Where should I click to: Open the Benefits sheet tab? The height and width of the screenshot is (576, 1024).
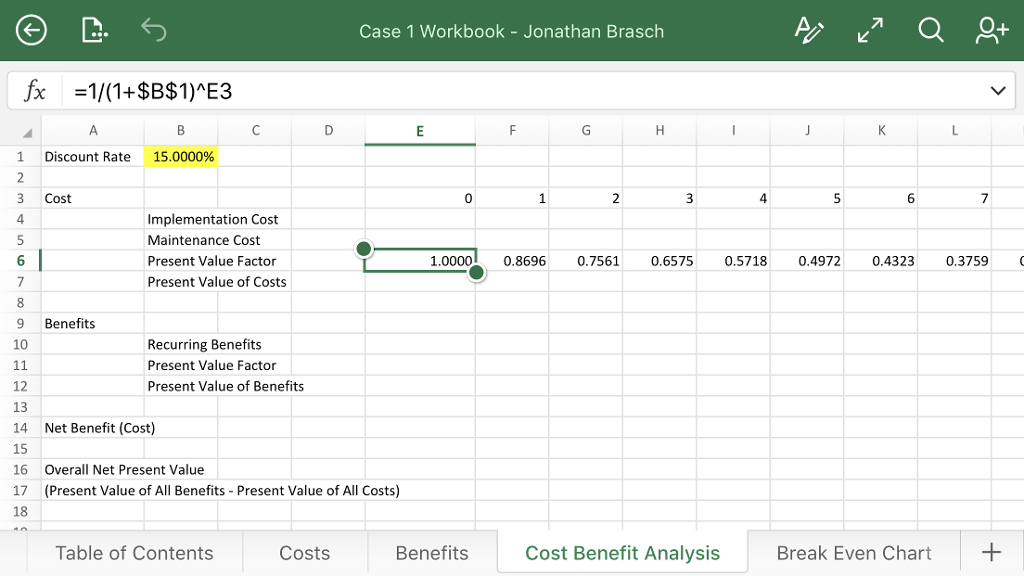coord(431,552)
